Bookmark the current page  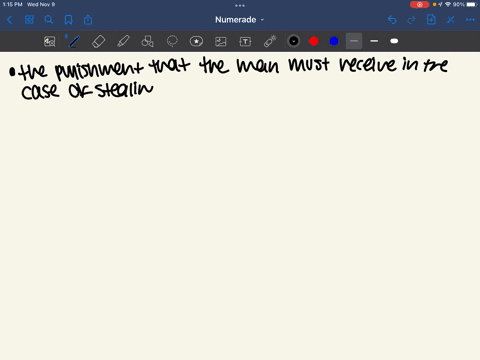(68, 20)
